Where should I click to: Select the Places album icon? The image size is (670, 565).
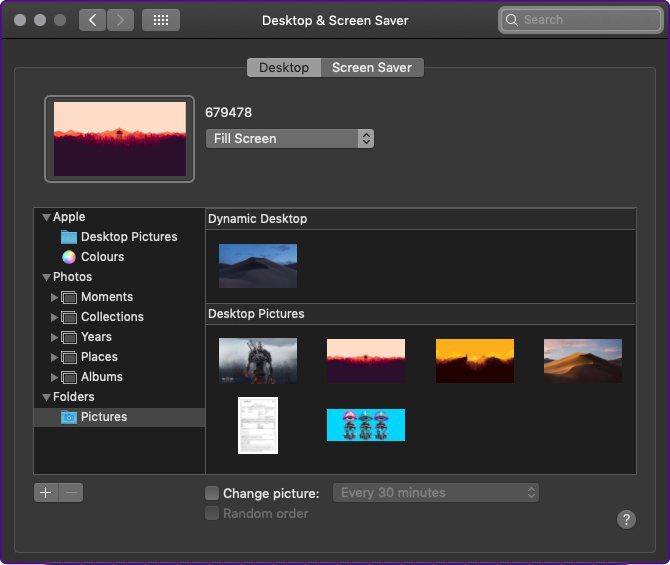coord(69,357)
